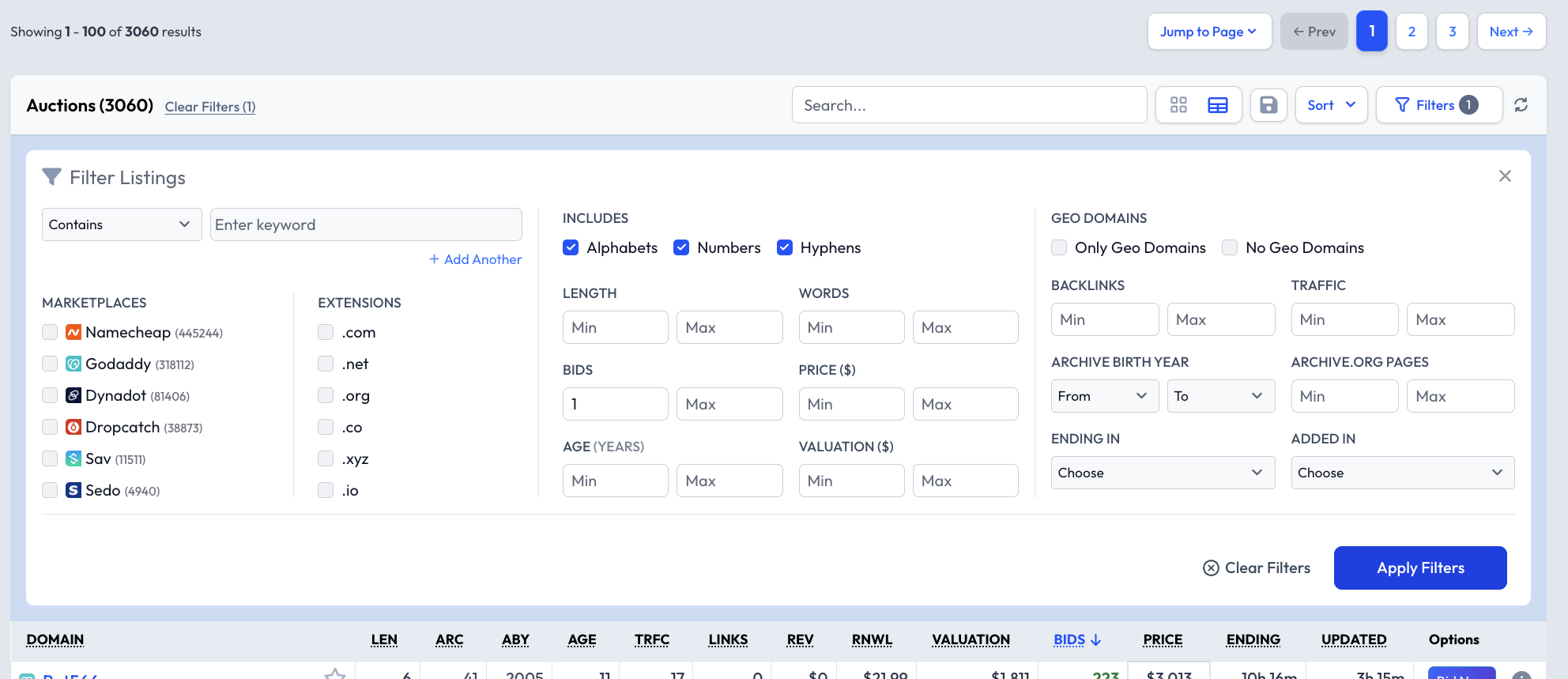
Task: Go to page 2
Action: 1412,32
